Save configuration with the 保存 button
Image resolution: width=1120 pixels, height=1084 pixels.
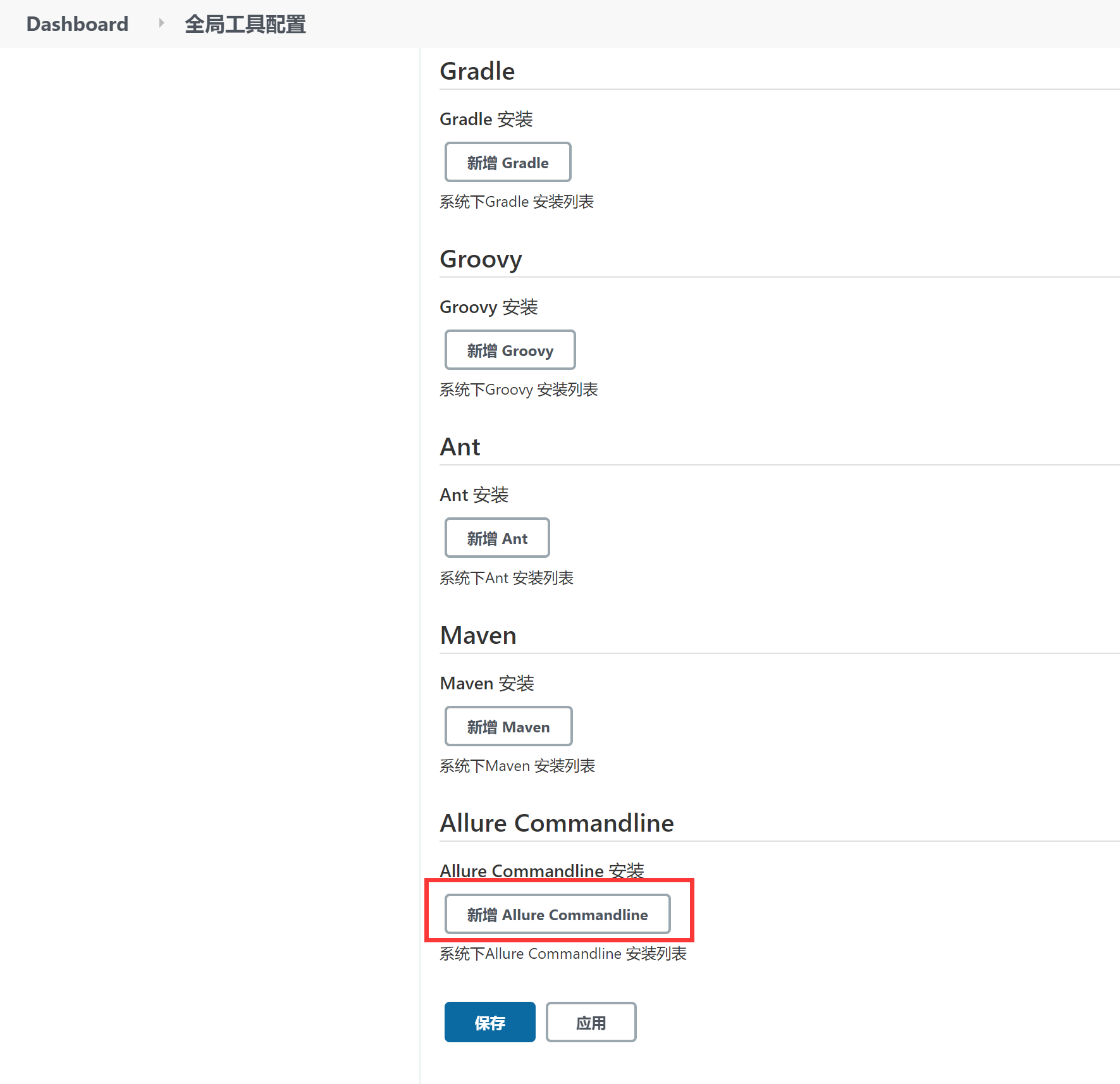489,1022
